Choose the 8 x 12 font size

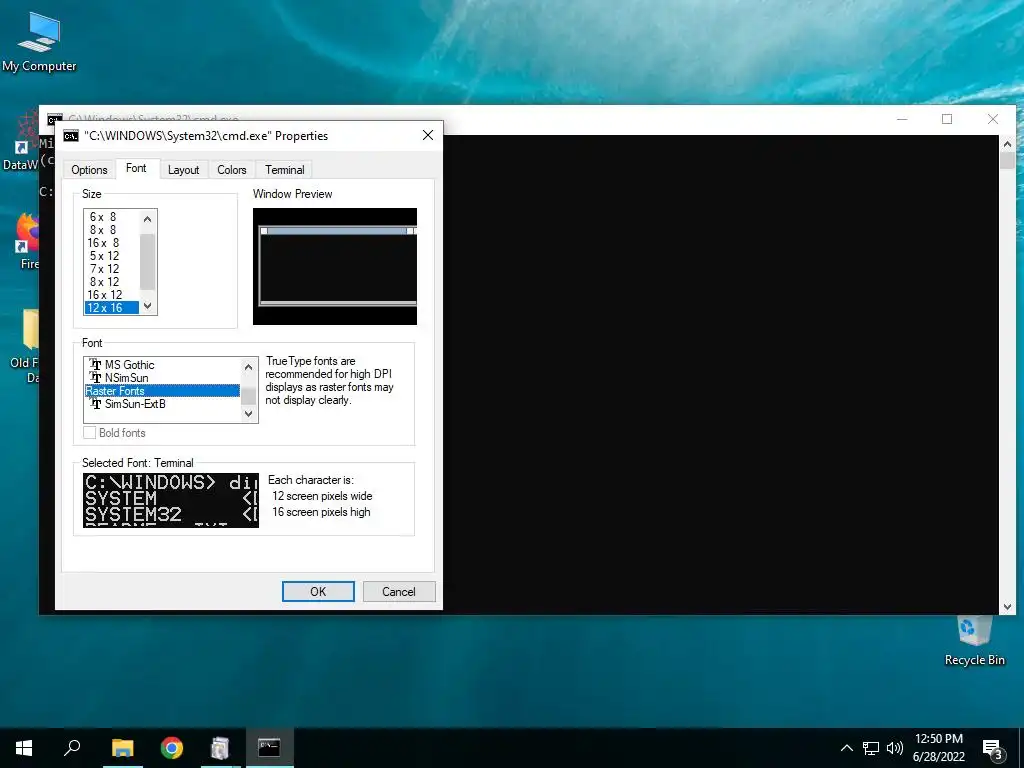tap(112, 282)
